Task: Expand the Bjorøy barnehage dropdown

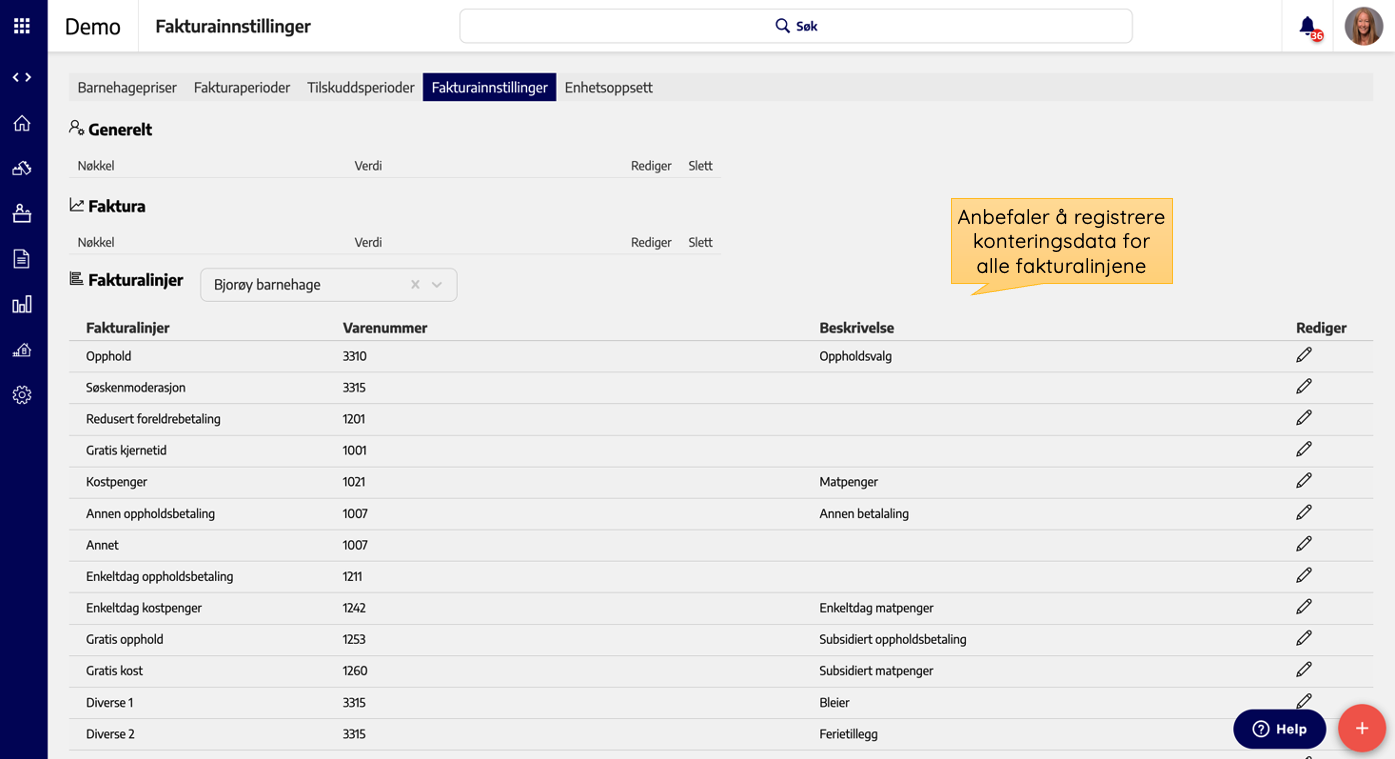Action: (437, 285)
